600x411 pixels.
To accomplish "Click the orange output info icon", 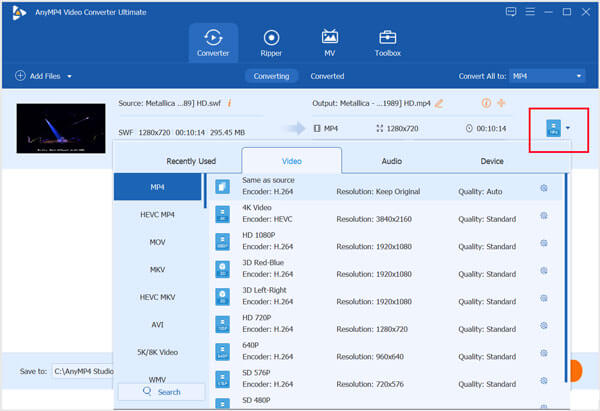I will click(x=486, y=103).
